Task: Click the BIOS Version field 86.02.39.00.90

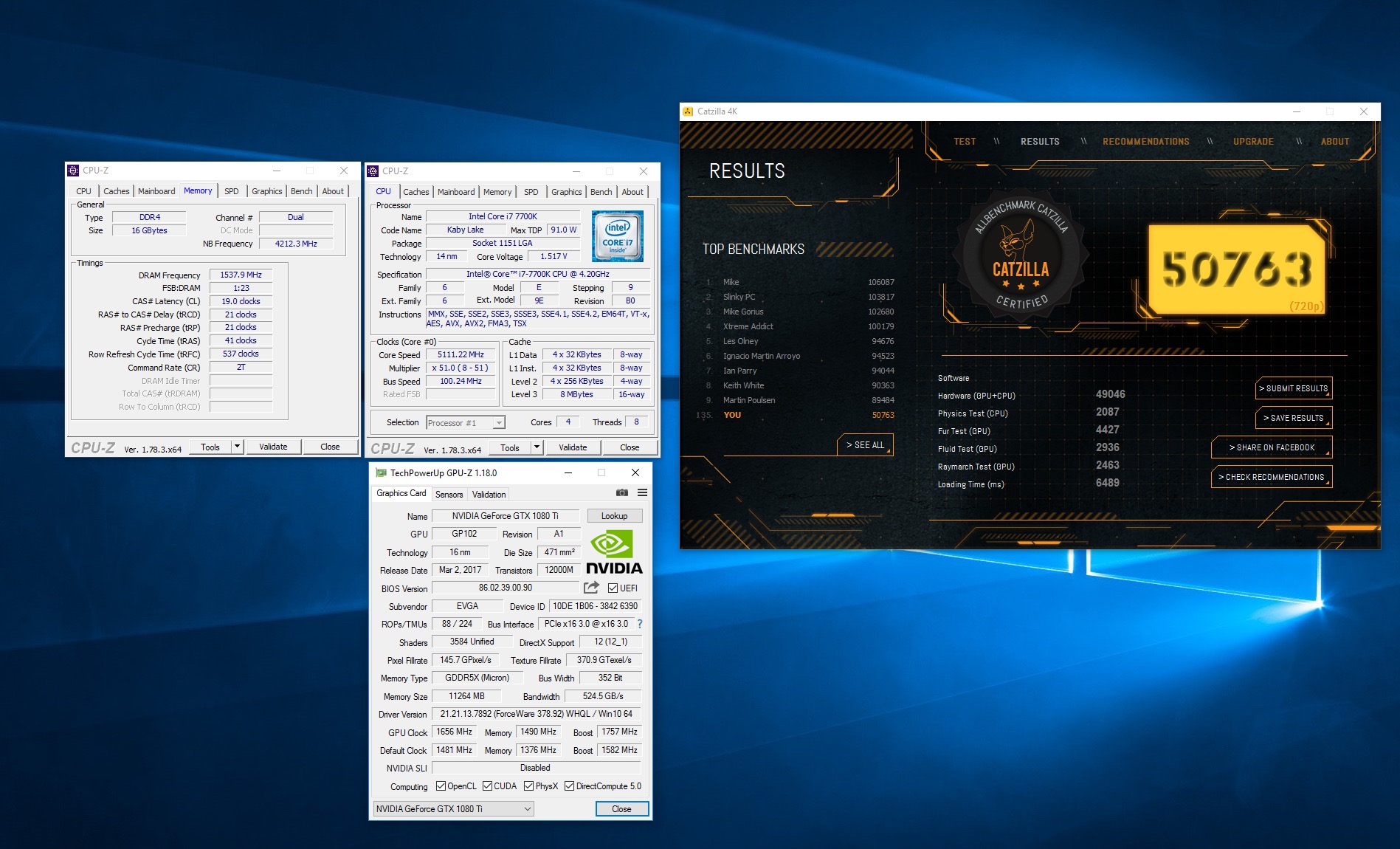Action: (506, 588)
